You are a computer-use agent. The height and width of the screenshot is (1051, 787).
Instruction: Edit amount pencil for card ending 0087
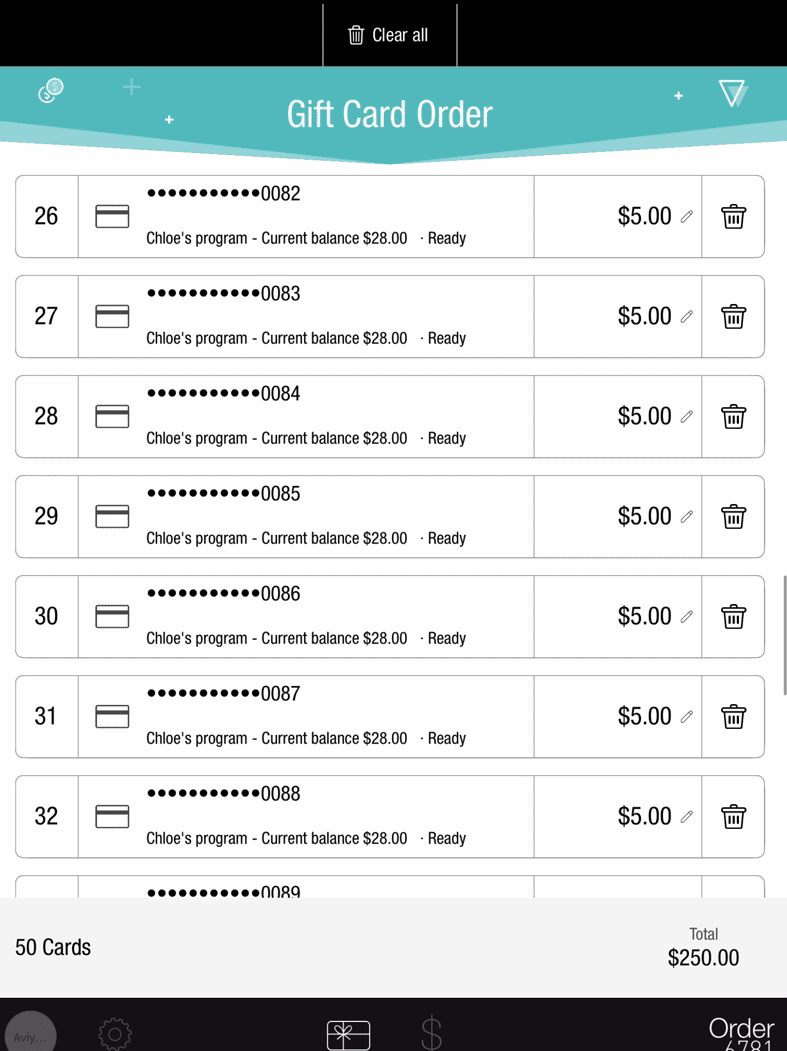point(686,717)
